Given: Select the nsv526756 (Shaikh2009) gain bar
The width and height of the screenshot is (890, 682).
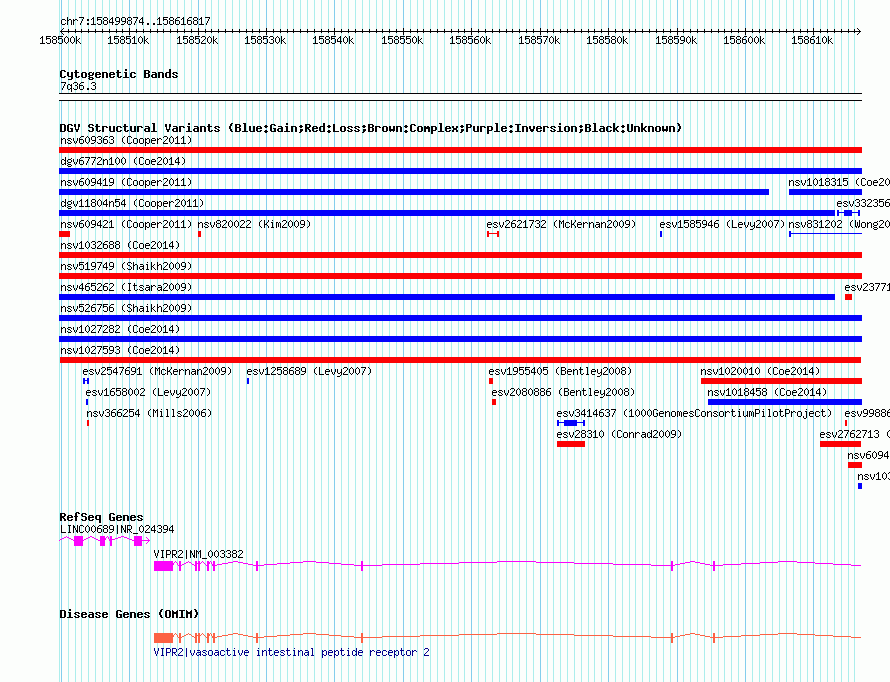Looking at the screenshot, I should point(460,318).
